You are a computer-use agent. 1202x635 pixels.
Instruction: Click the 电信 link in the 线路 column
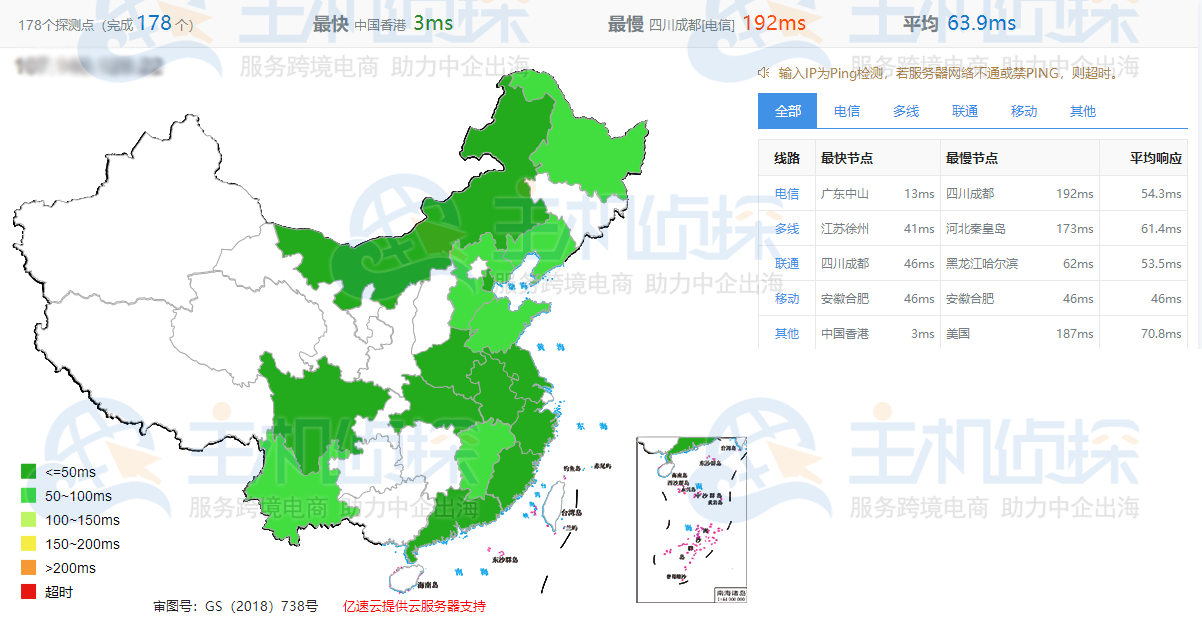tap(786, 194)
